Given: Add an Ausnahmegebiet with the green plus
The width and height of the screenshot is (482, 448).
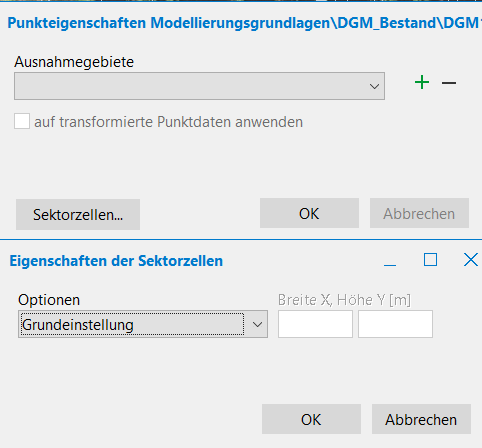Looking at the screenshot, I should click(422, 82).
